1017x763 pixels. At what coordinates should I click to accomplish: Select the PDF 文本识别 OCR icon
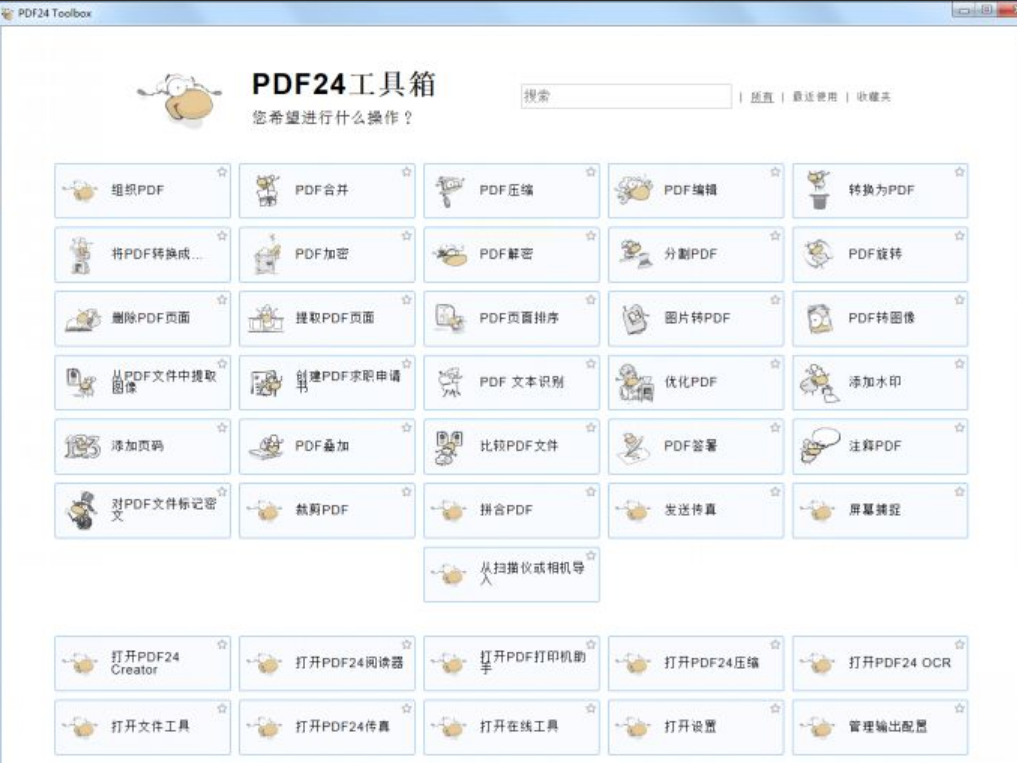click(450, 382)
